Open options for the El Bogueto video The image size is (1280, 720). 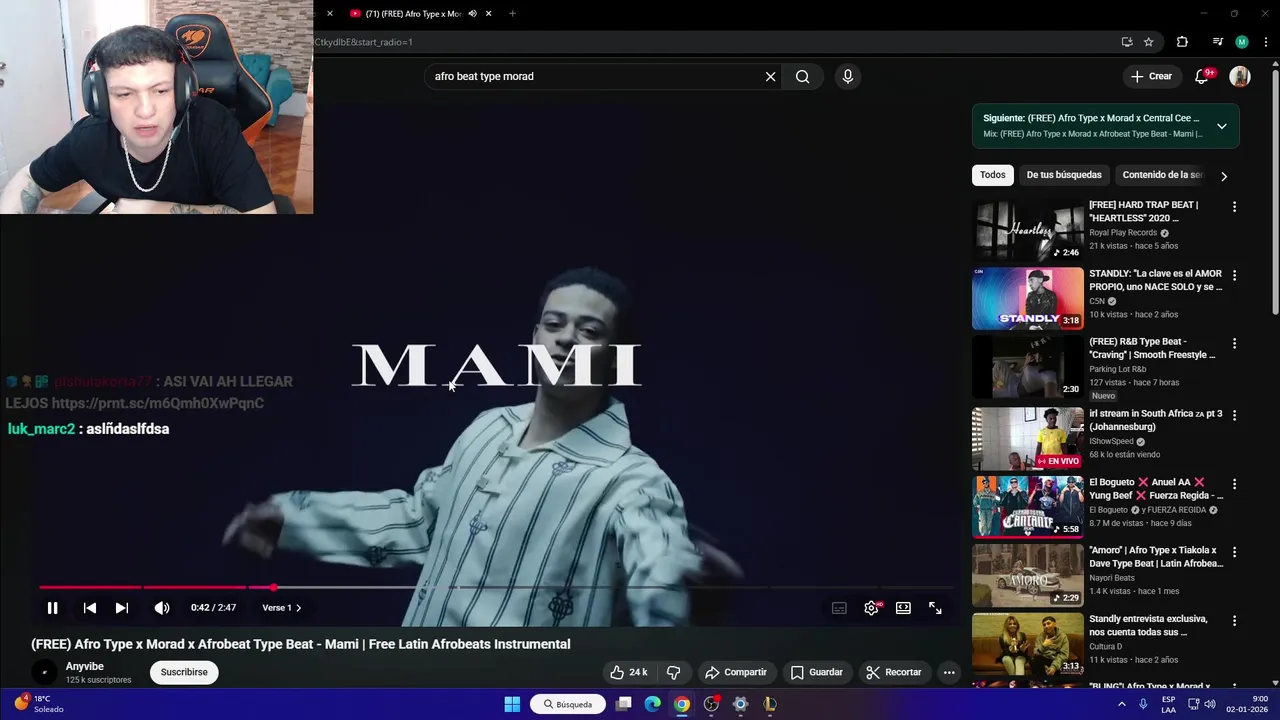(1234, 484)
